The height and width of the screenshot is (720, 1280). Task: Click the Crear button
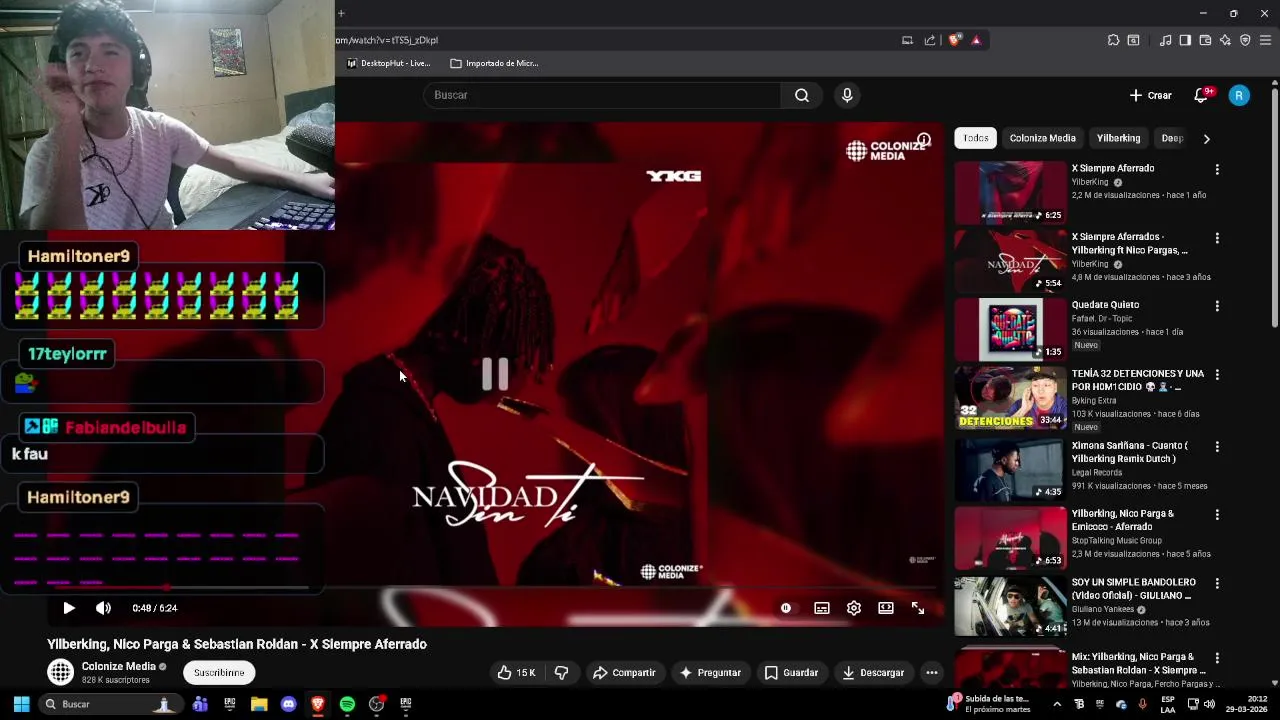coord(1151,95)
